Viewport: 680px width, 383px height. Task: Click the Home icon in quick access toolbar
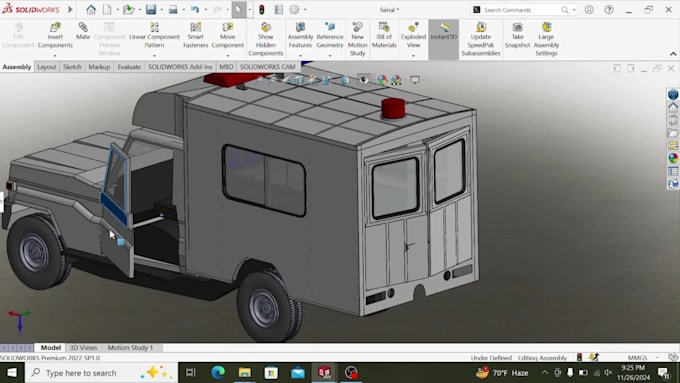coord(91,9)
